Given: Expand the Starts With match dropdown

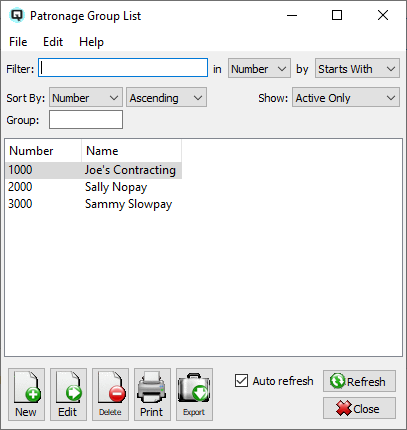Looking at the screenshot, I should click(357, 69).
